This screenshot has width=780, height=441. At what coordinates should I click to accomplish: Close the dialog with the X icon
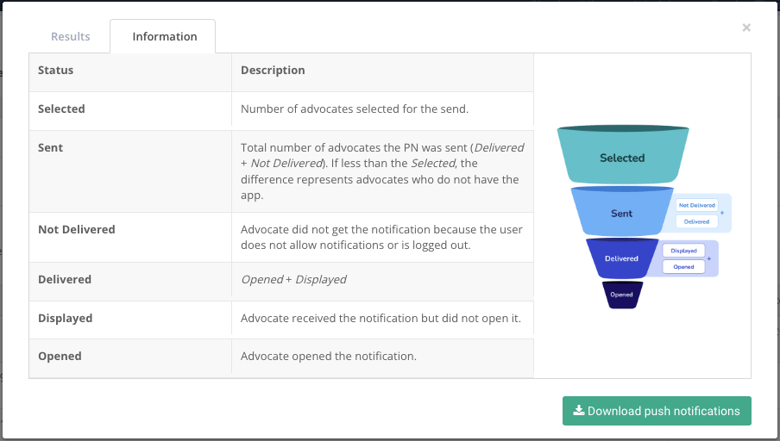coord(746,27)
